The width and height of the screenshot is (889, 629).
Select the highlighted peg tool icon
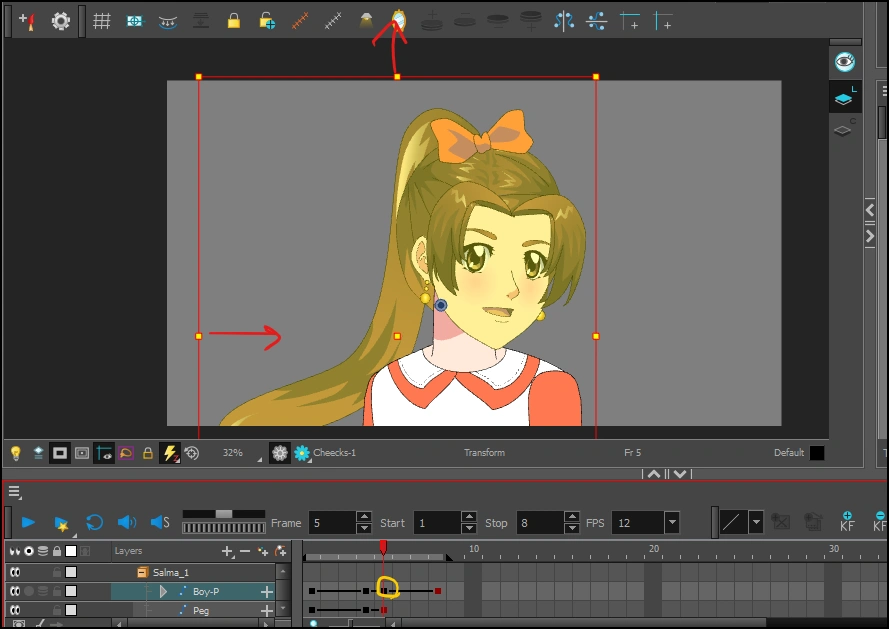coord(399,20)
